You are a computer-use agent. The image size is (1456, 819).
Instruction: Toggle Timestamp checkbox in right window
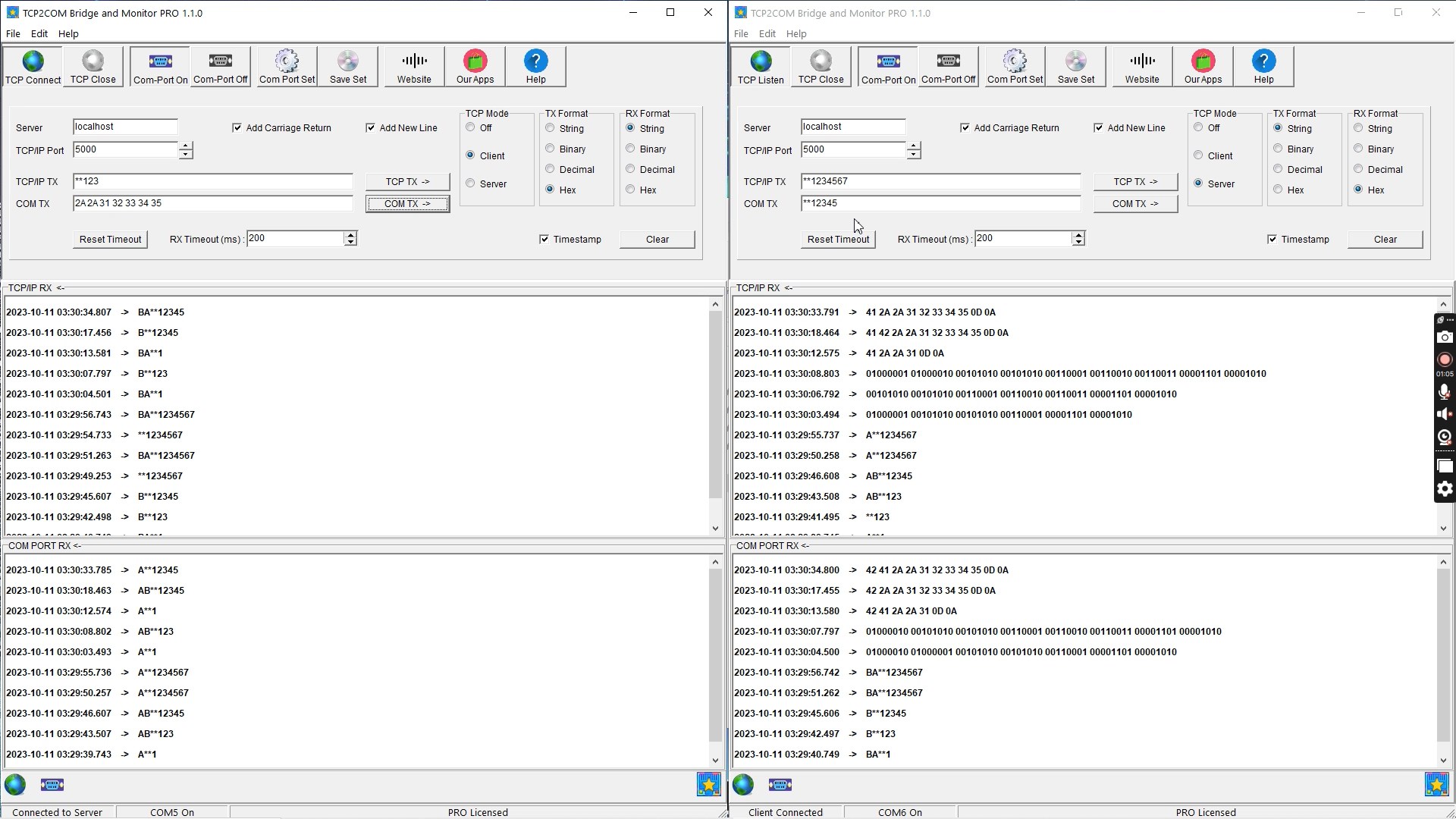[1272, 240]
